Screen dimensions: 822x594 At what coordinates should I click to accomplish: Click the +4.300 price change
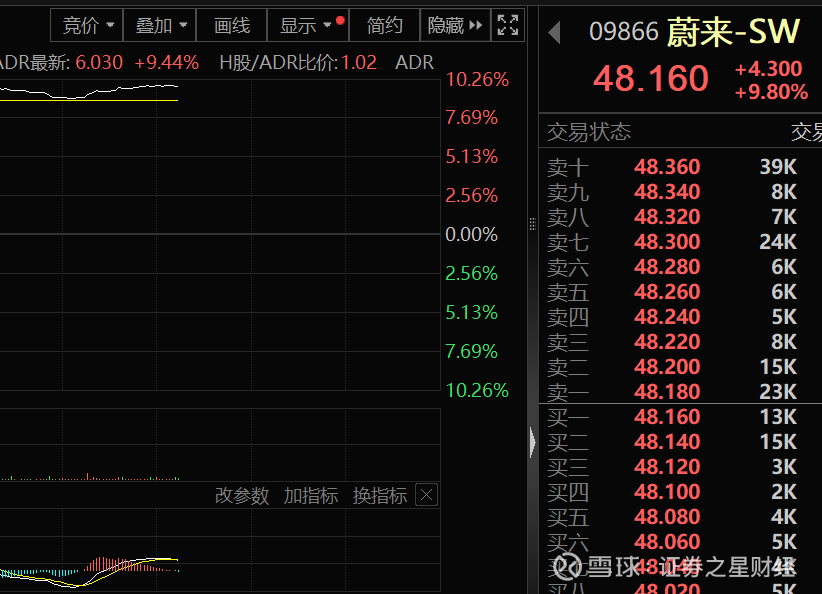[x=769, y=69]
